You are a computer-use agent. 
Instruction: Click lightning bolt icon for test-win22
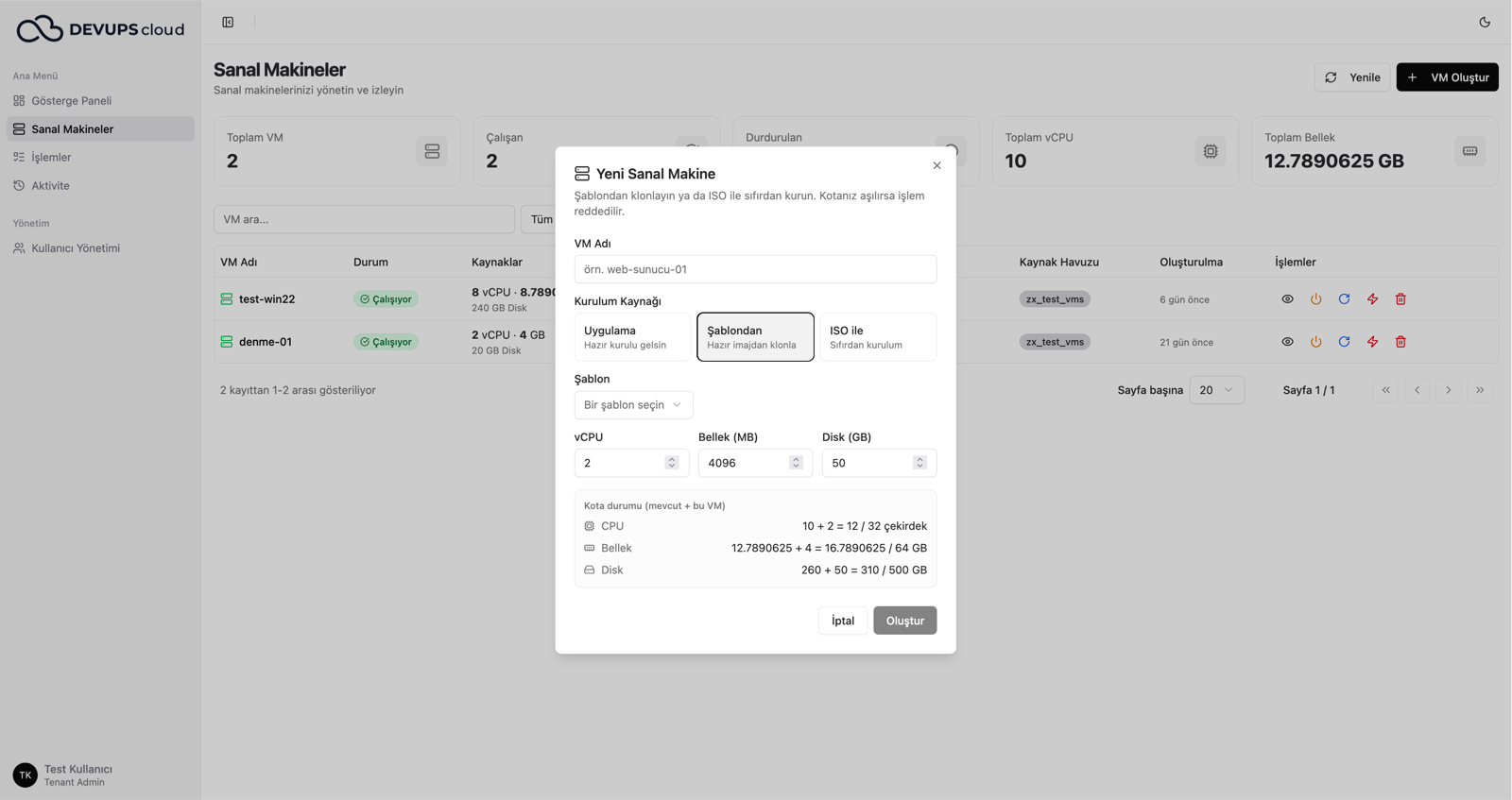coord(1372,299)
